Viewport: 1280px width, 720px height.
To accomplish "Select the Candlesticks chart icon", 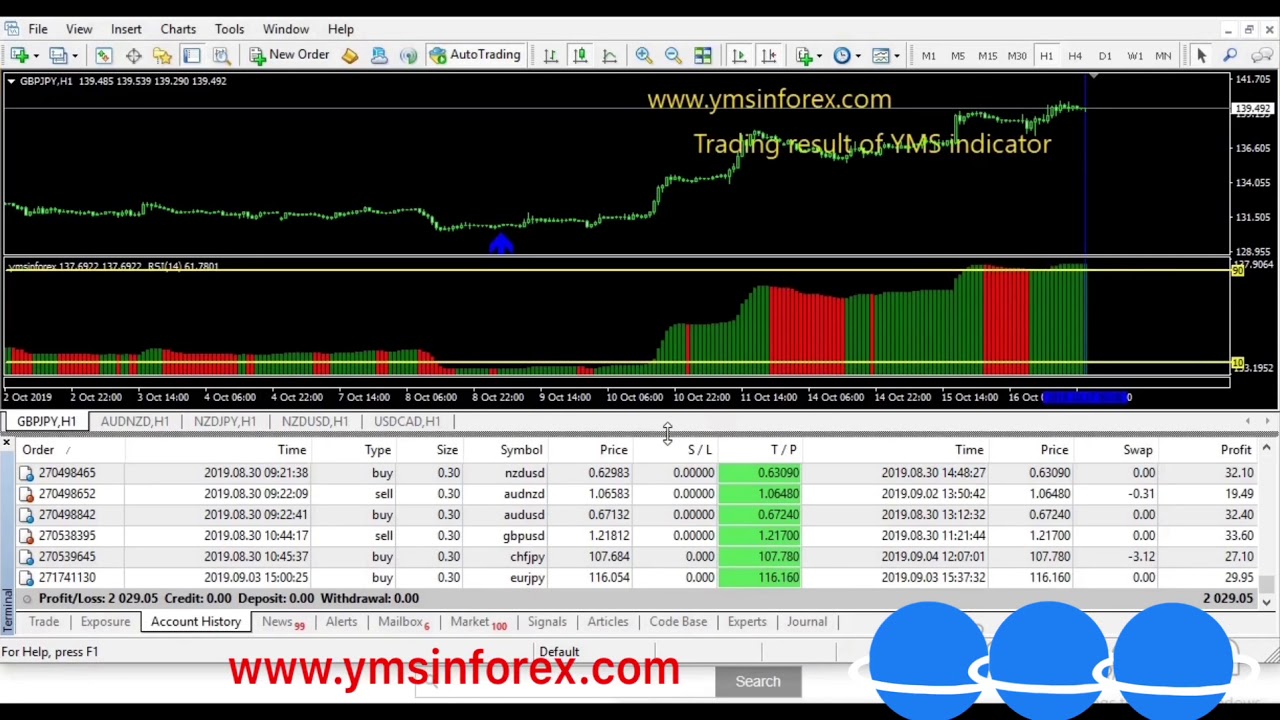I will coord(580,55).
